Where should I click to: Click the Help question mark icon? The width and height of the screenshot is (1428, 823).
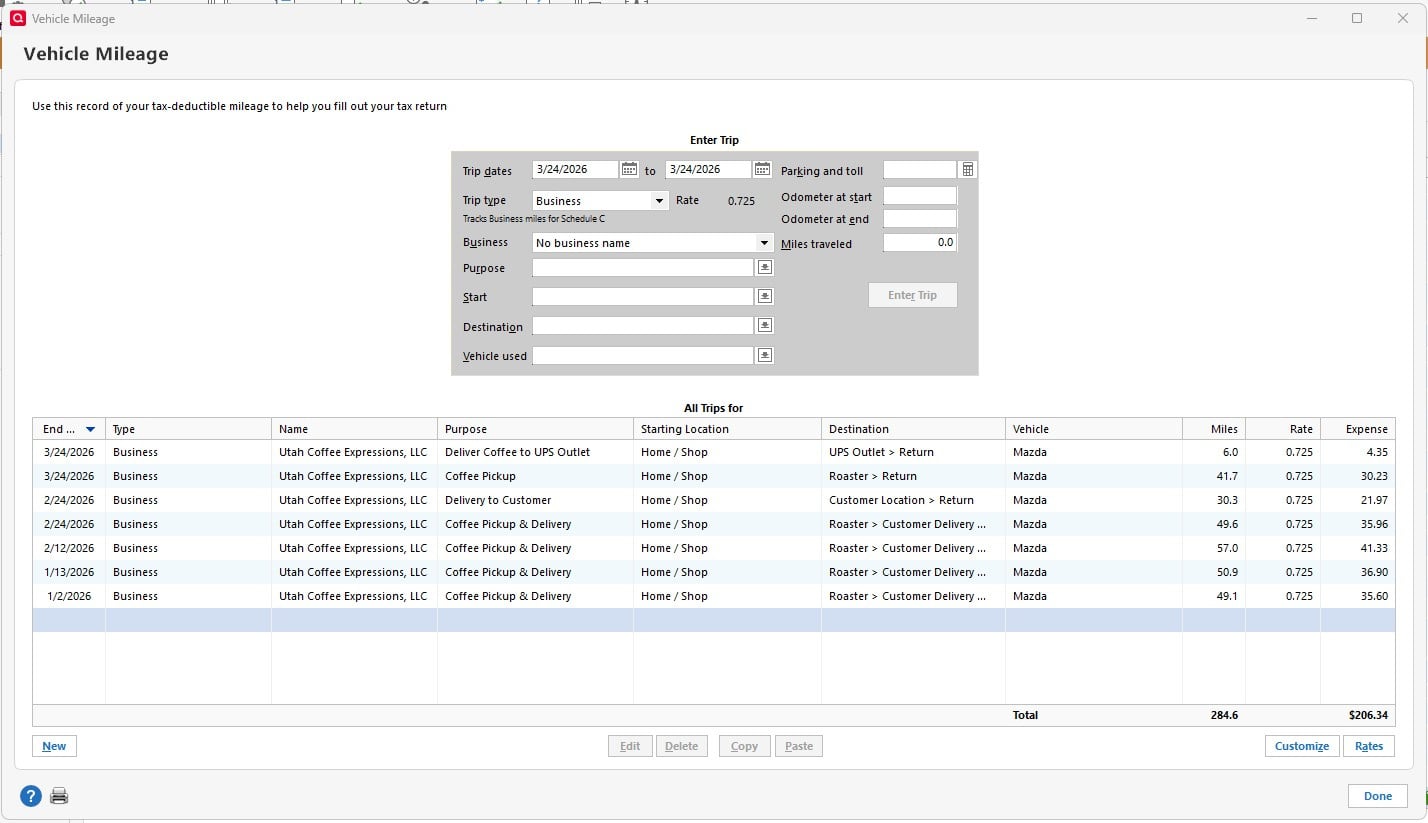point(30,795)
